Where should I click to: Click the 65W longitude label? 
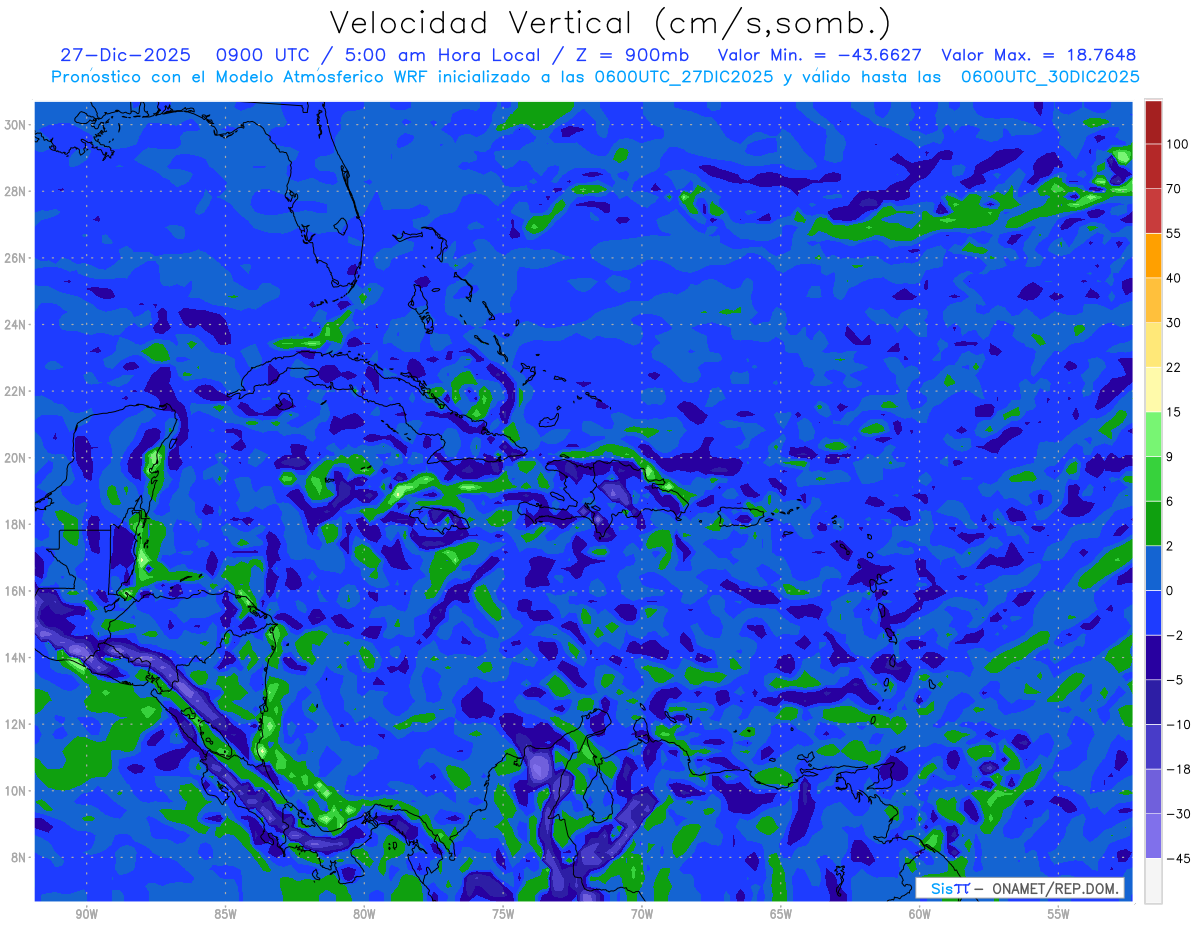click(781, 914)
